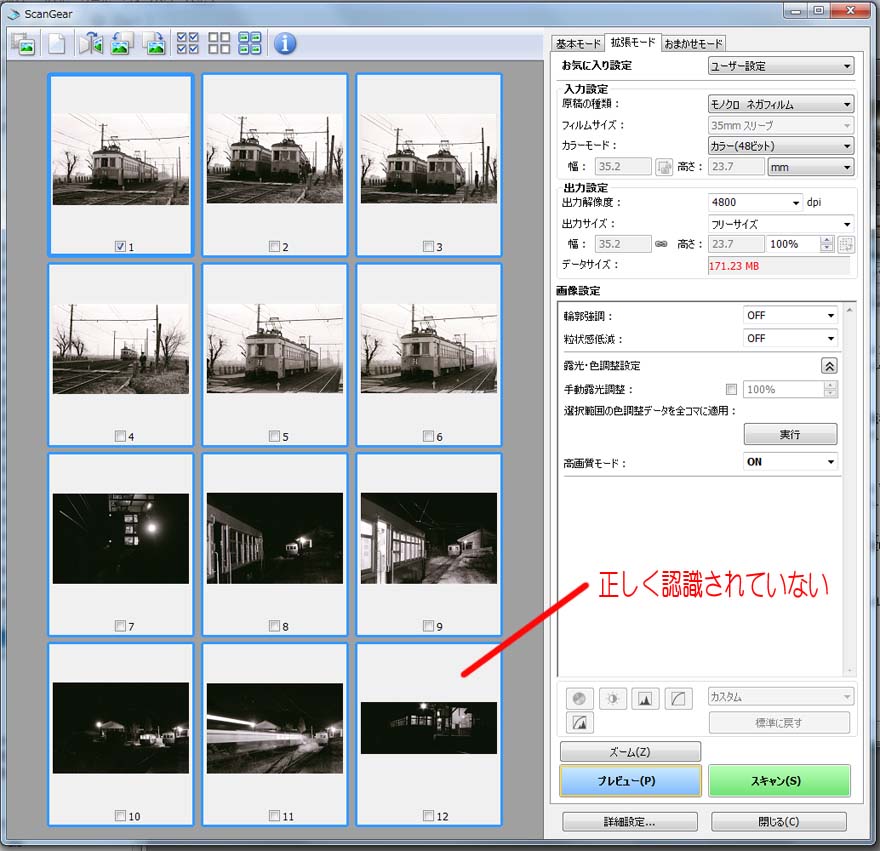Click the thumbnail view toggle icon in toolbar
Screen dimensions: 880x851
point(24,43)
